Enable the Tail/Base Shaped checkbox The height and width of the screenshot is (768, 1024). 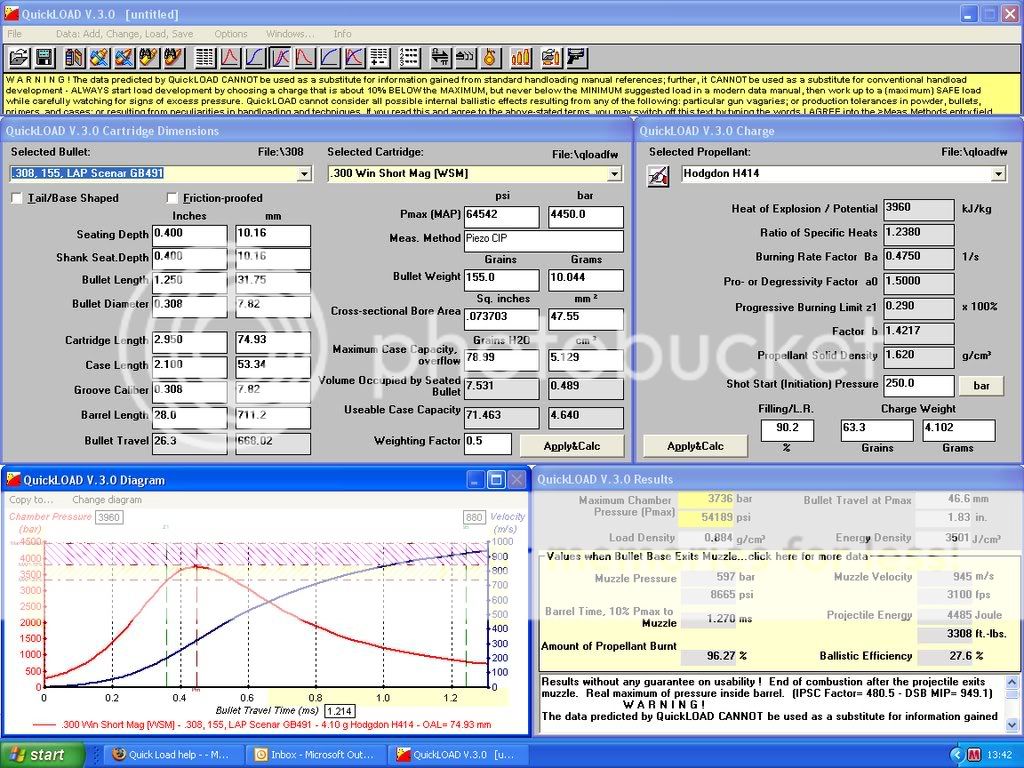pos(17,198)
